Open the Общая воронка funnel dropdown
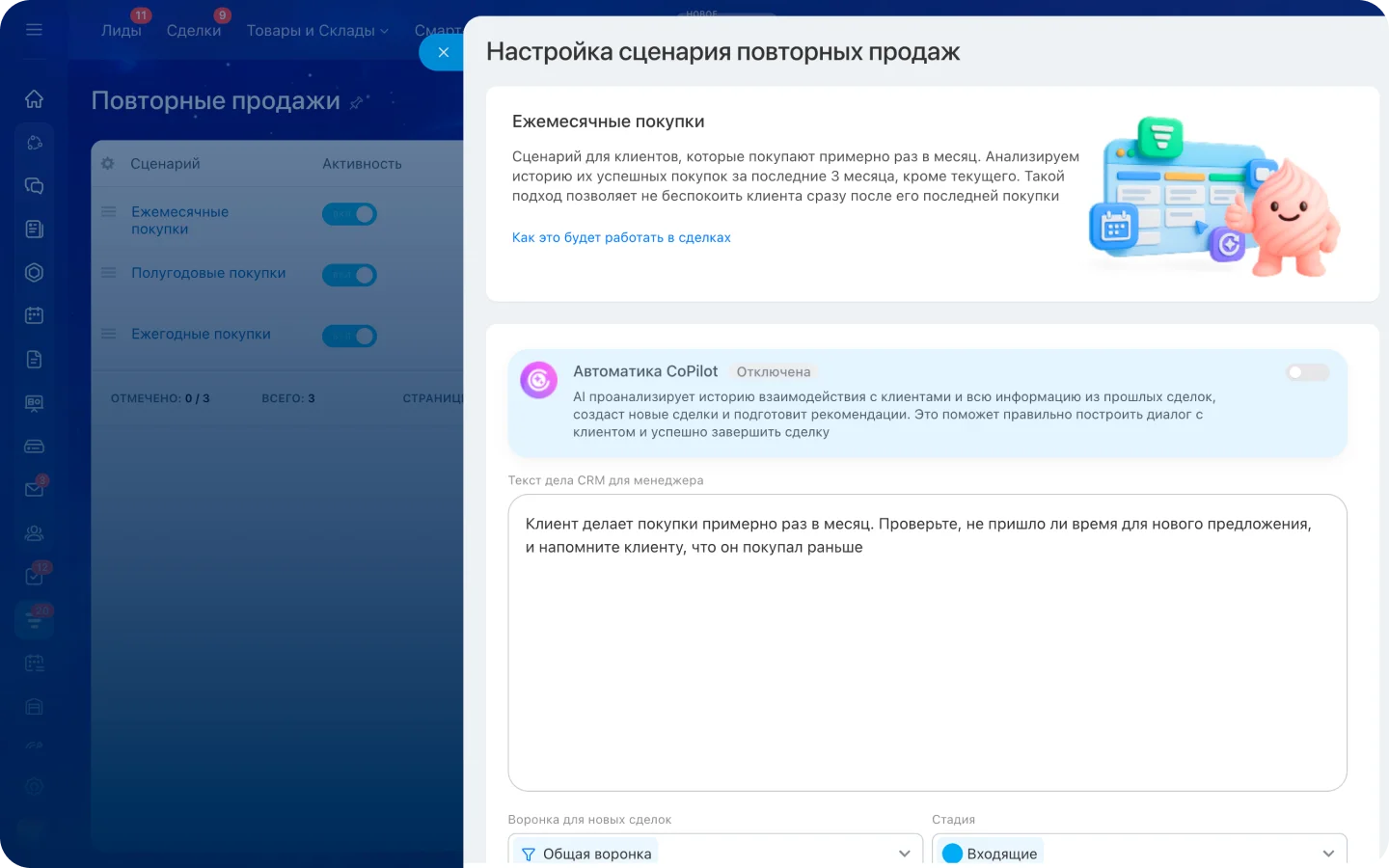This screenshot has height=868, width=1389. click(714, 853)
